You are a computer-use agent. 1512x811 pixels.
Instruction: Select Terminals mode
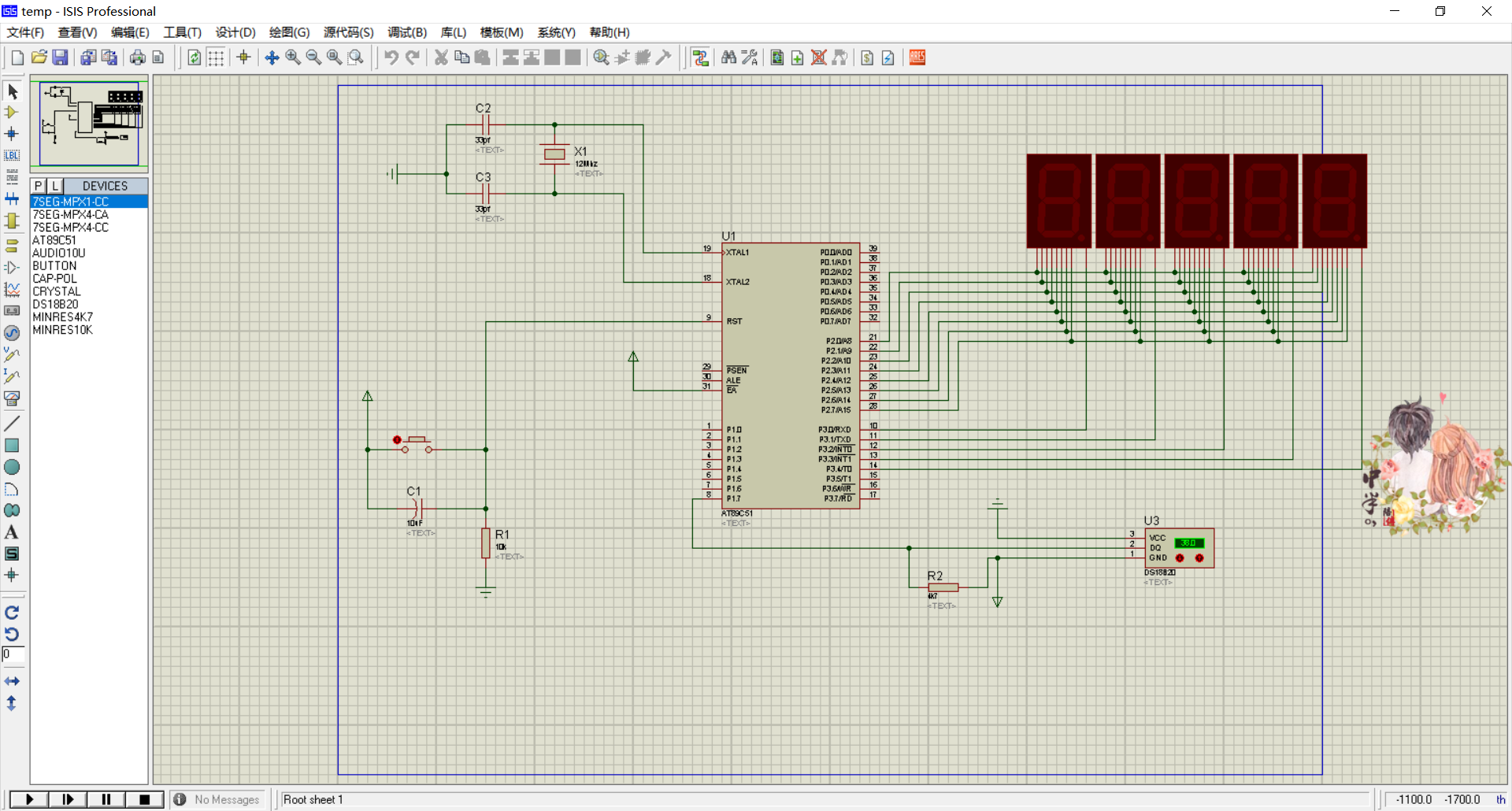click(12, 246)
